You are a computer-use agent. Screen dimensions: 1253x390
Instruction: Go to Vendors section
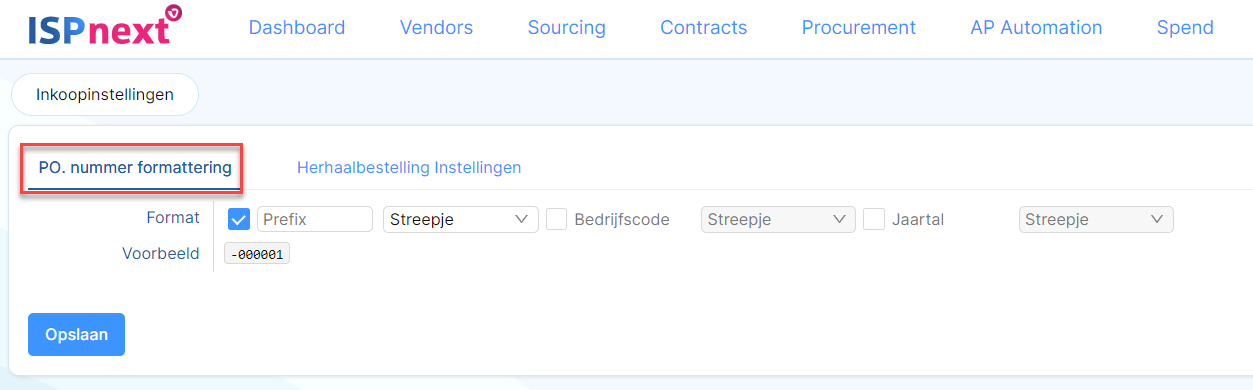click(x=436, y=28)
